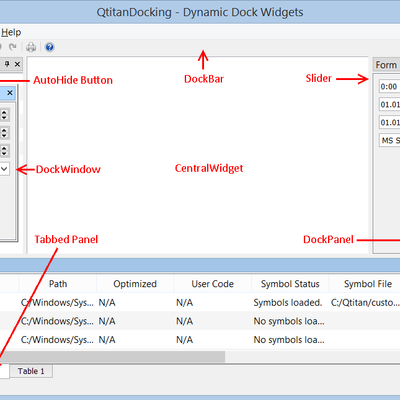
Task: Select Optimized N/A in Symbols loaded row
Action: pos(135,302)
